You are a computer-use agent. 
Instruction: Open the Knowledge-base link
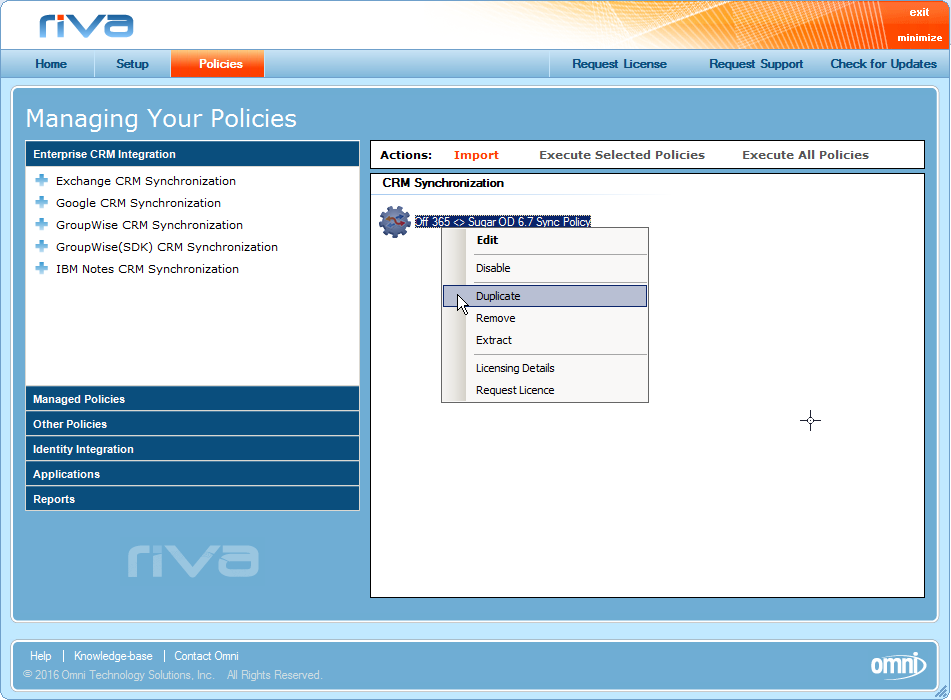pyautogui.click(x=113, y=656)
